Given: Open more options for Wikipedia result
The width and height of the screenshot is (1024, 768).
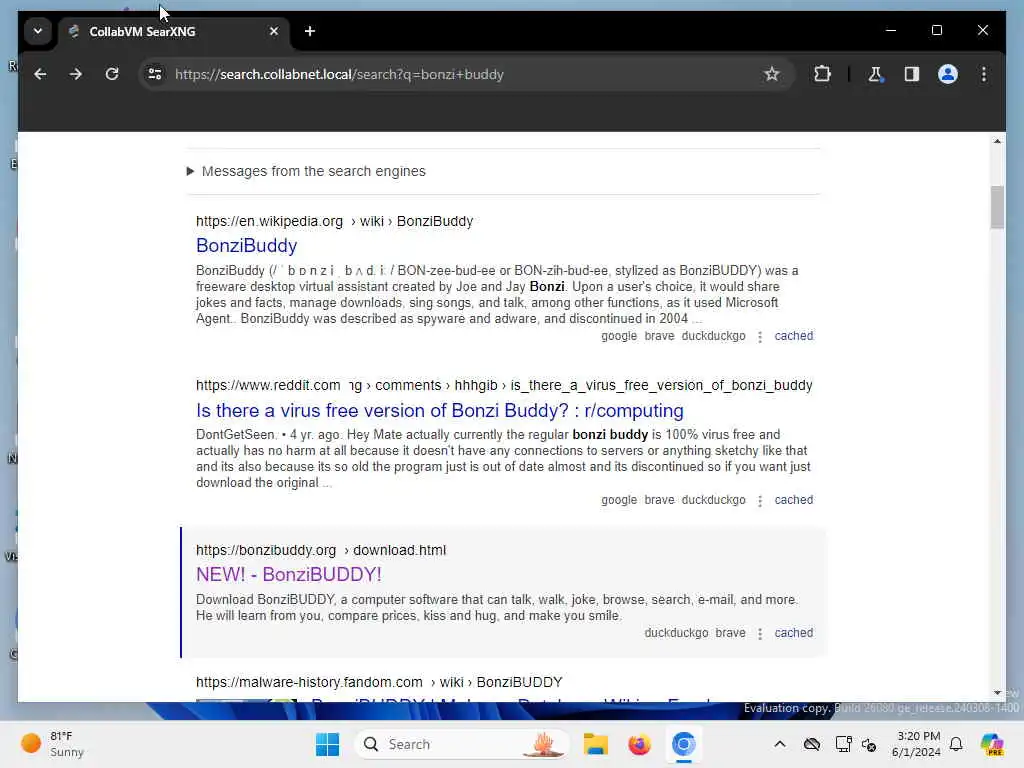Looking at the screenshot, I should [760, 337].
